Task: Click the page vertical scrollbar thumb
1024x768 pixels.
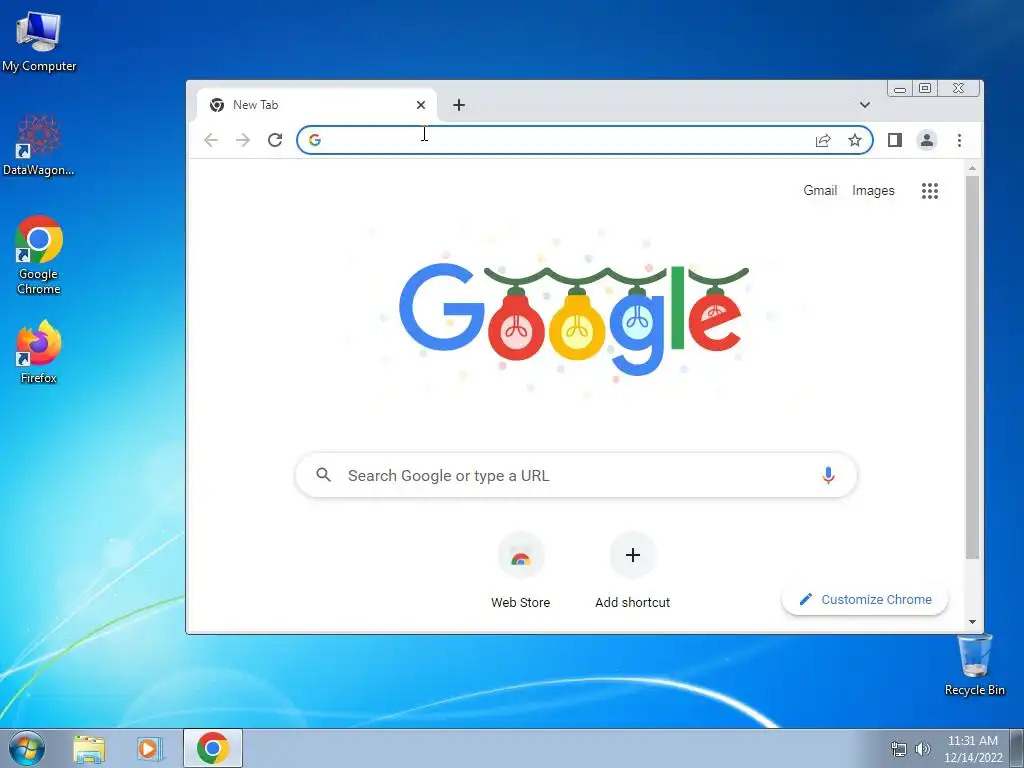Action: tap(972, 367)
